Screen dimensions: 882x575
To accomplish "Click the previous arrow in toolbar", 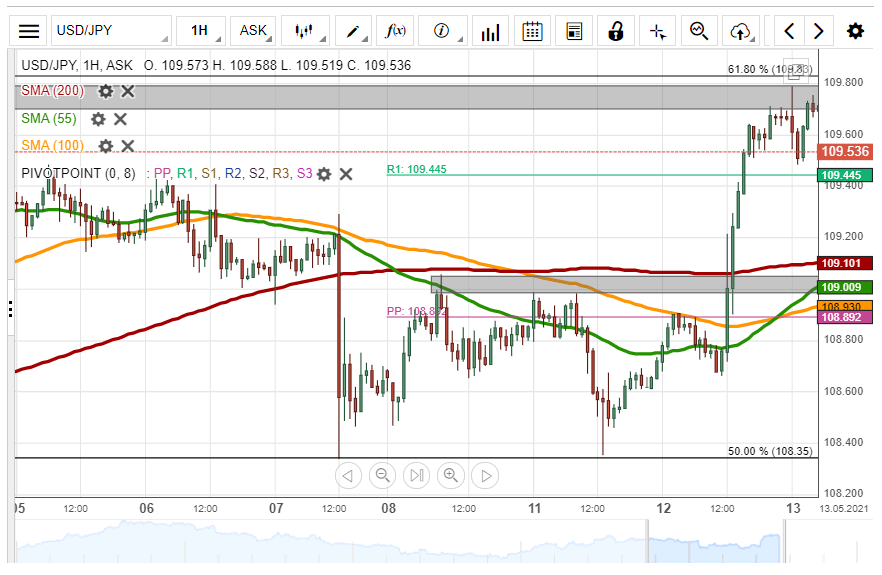I will tap(790, 31).
